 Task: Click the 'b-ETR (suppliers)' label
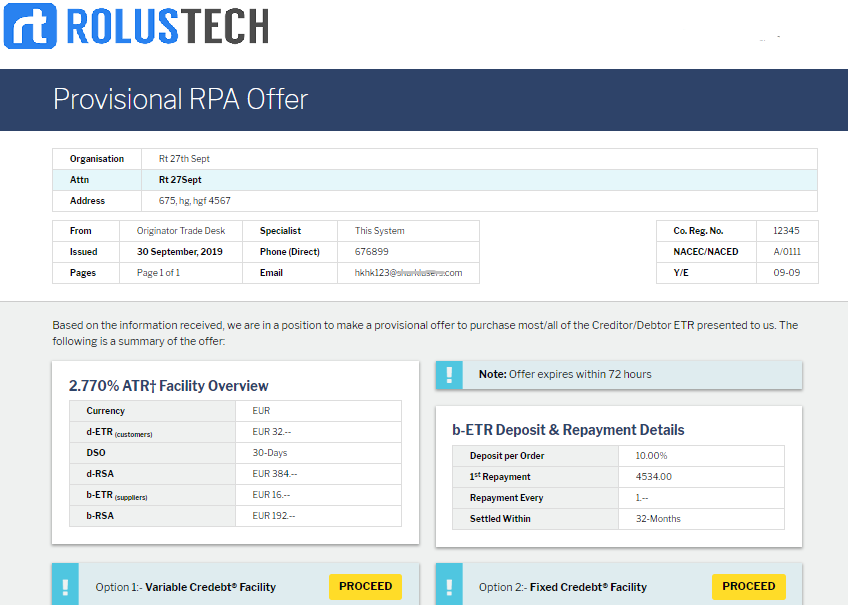click(117, 496)
